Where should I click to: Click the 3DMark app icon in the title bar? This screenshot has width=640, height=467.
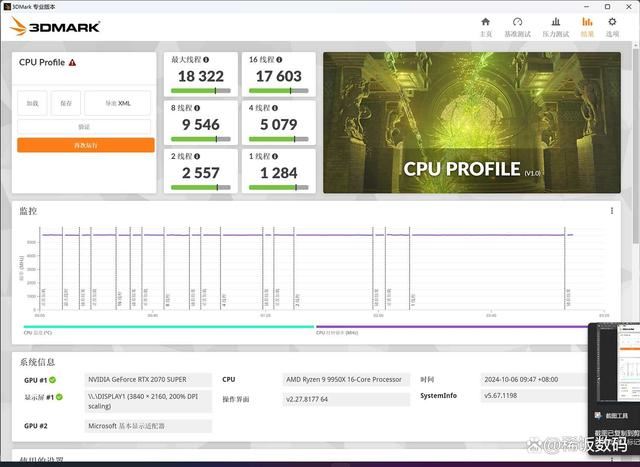(x=7, y=7)
